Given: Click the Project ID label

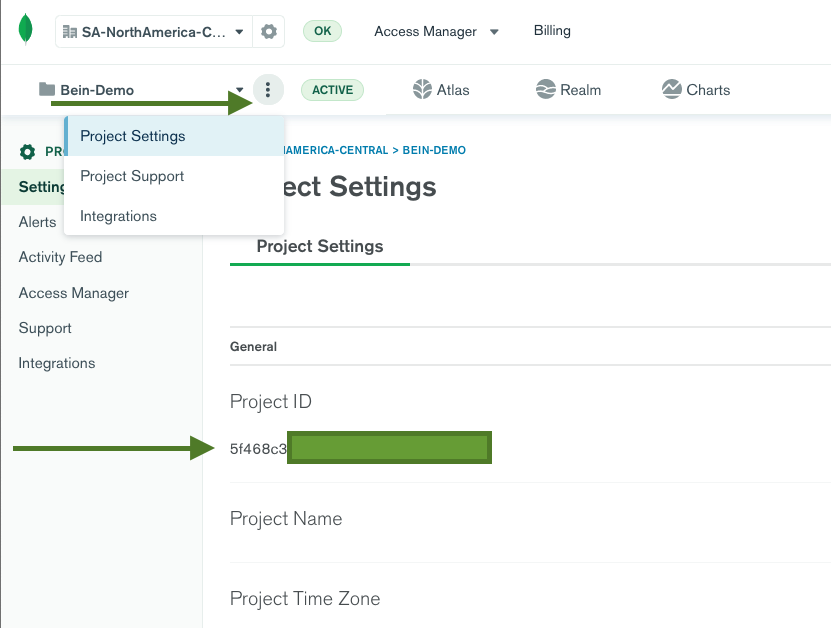Looking at the screenshot, I should coord(271,401).
